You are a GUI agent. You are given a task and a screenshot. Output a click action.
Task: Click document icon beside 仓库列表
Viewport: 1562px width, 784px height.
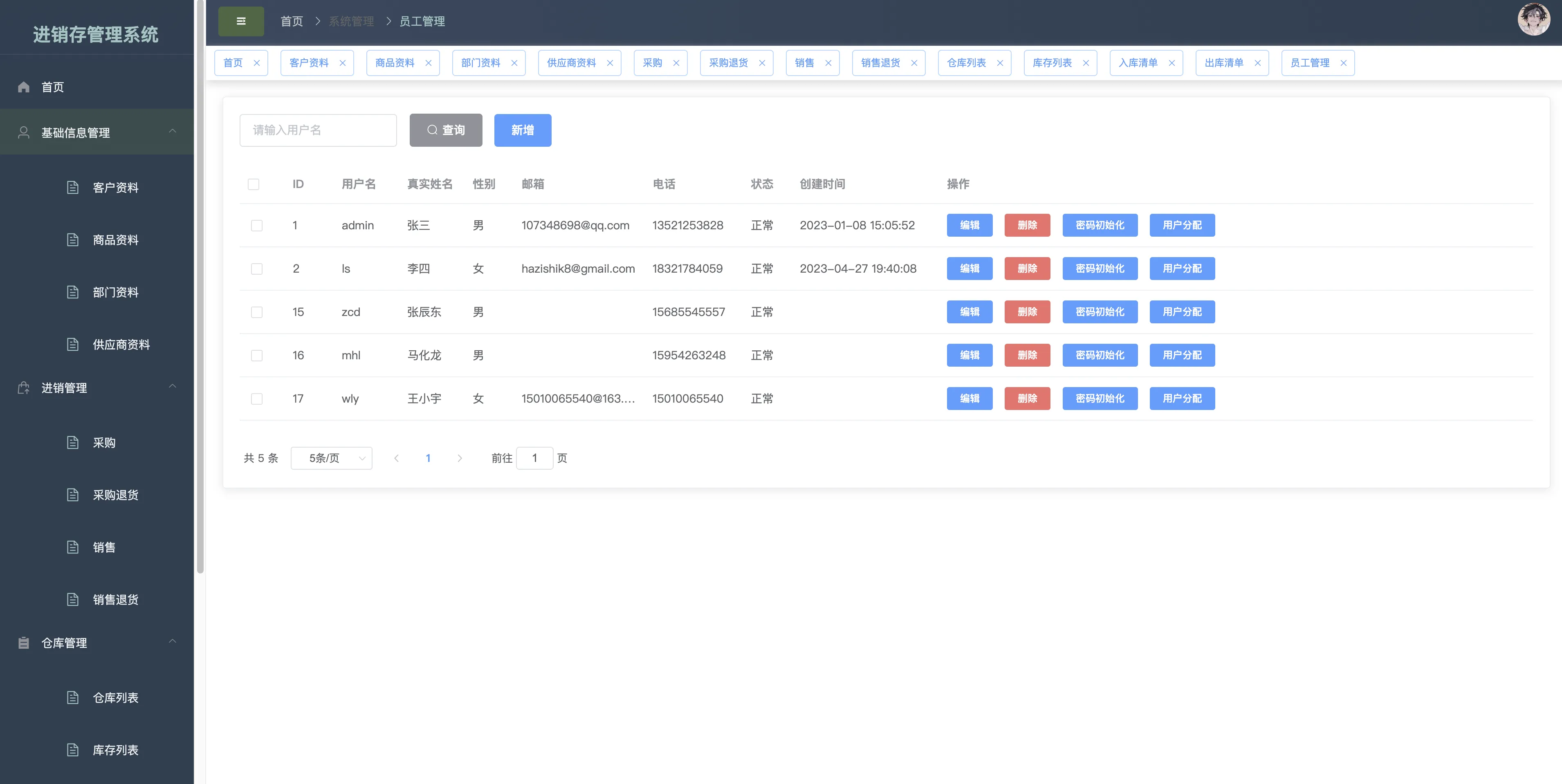point(73,698)
